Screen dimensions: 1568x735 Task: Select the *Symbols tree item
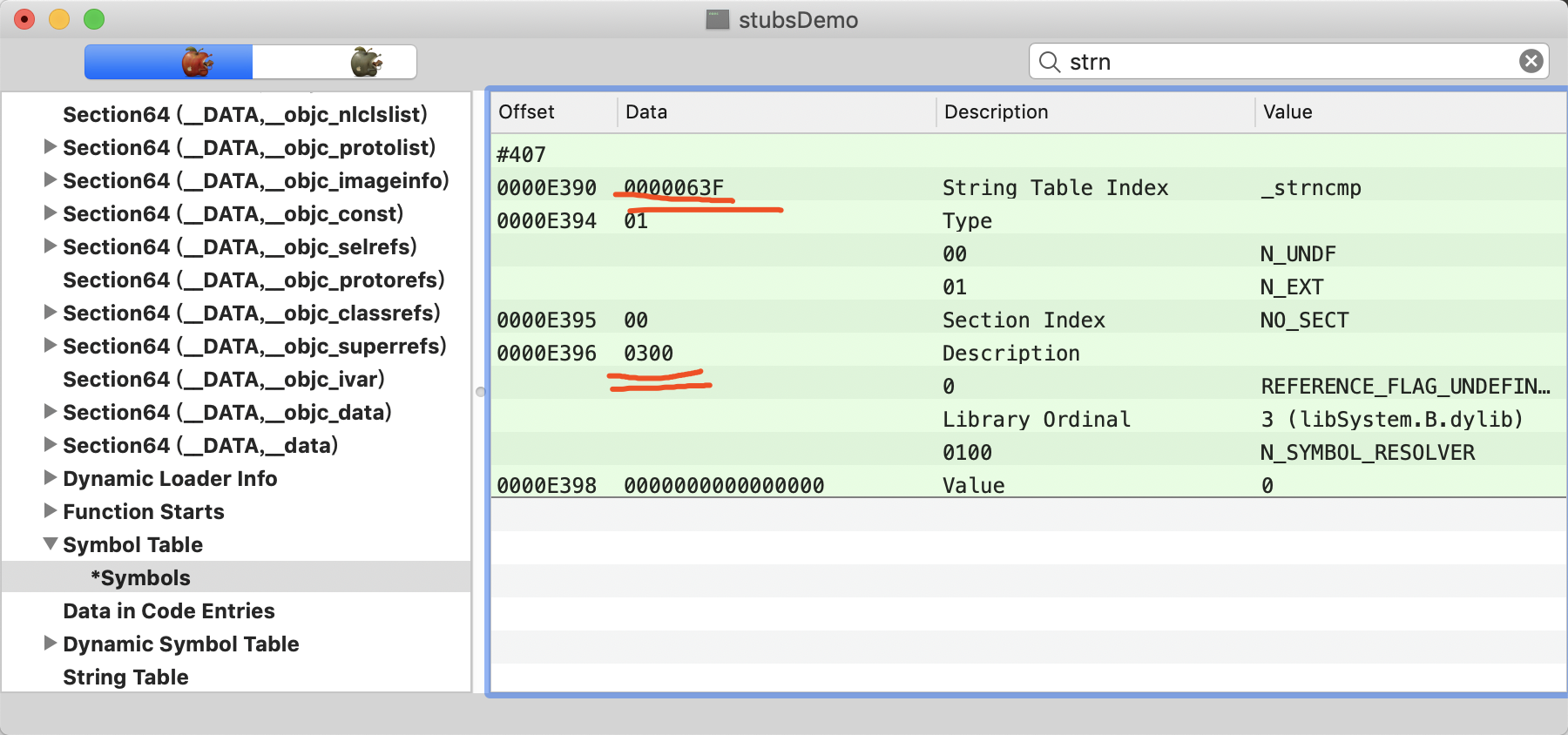[x=140, y=577]
